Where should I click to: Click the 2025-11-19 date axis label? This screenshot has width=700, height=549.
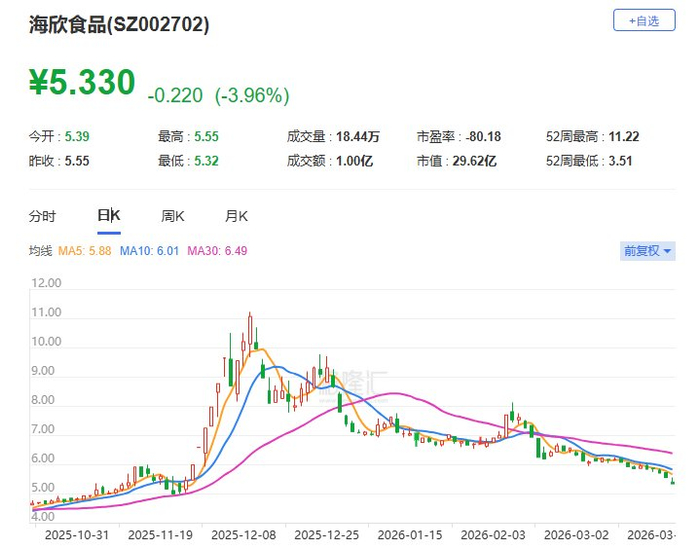[160, 535]
